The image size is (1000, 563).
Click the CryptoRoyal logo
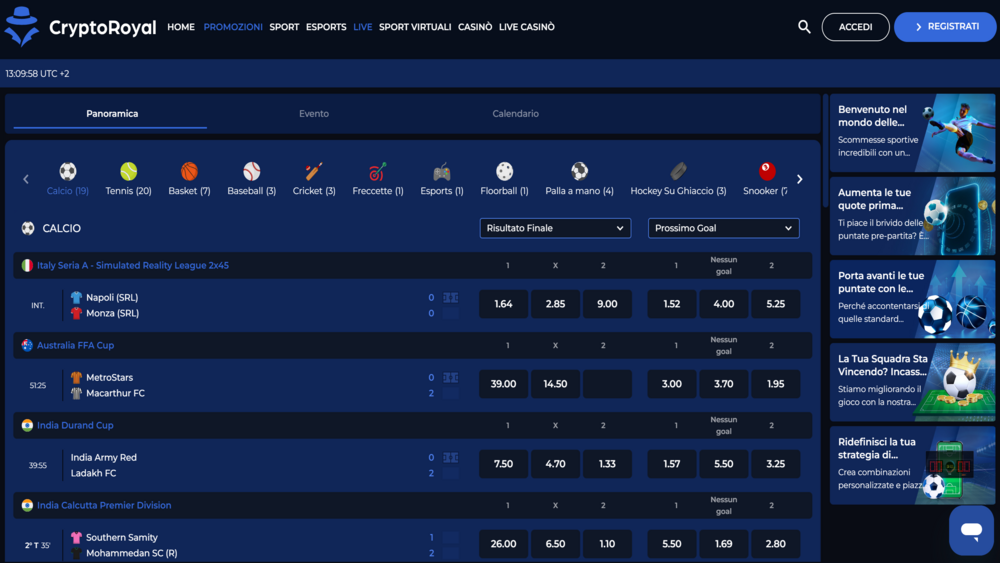80,27
